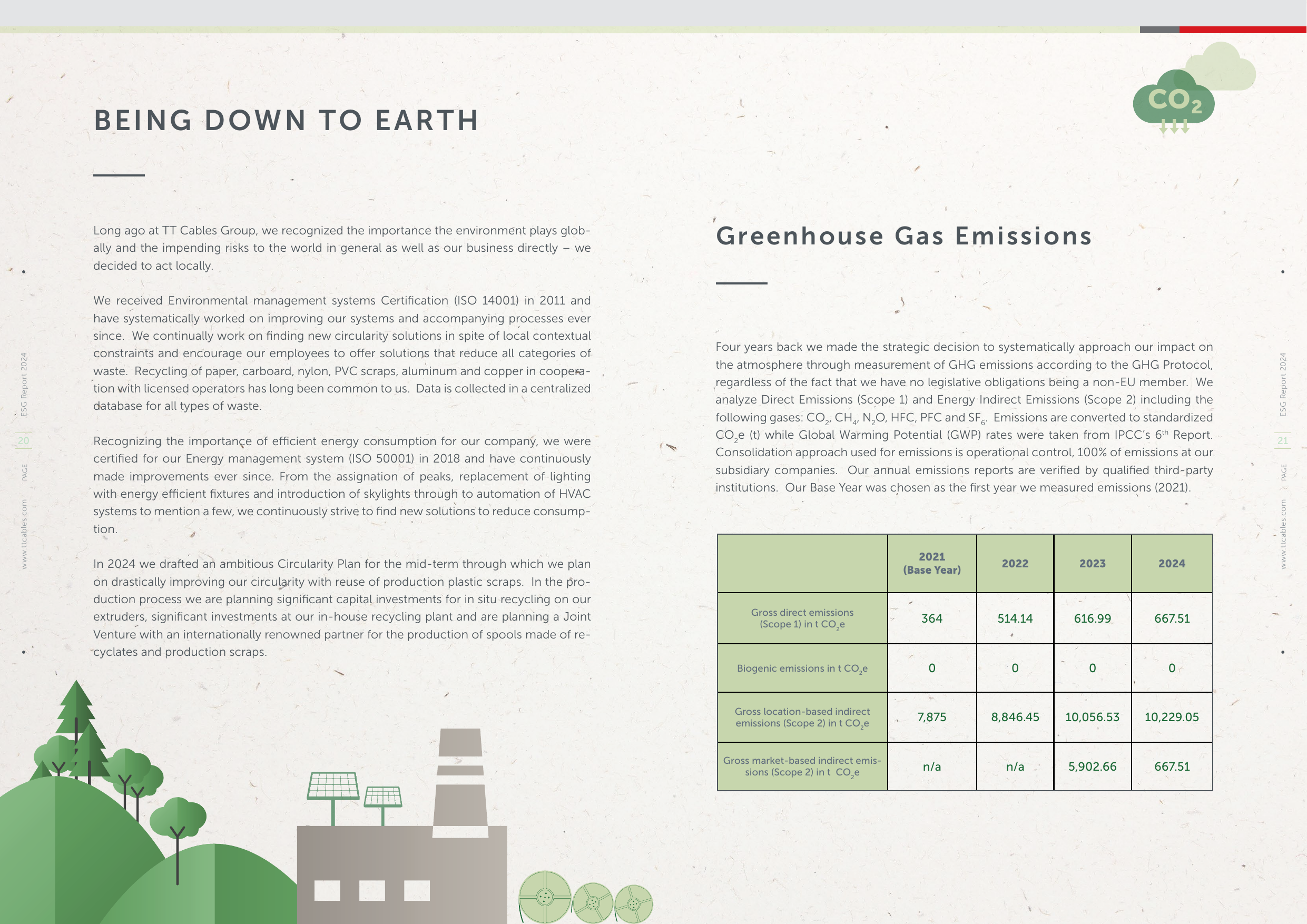Click the CO2 cloud icon
The image size is (1307, 924).
[1173, 101]
